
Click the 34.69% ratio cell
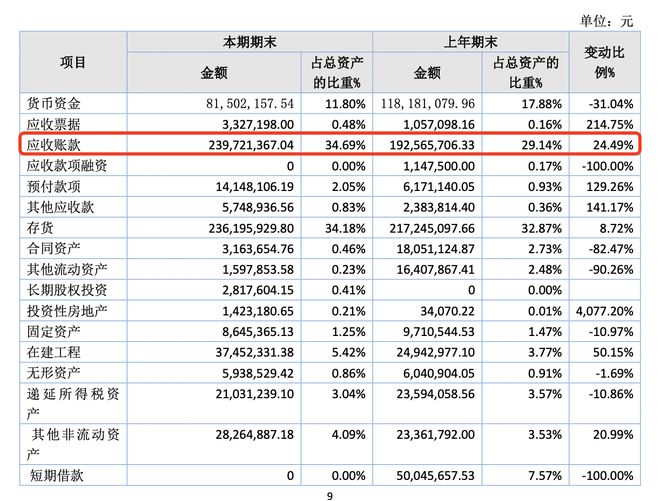[345, 145]
